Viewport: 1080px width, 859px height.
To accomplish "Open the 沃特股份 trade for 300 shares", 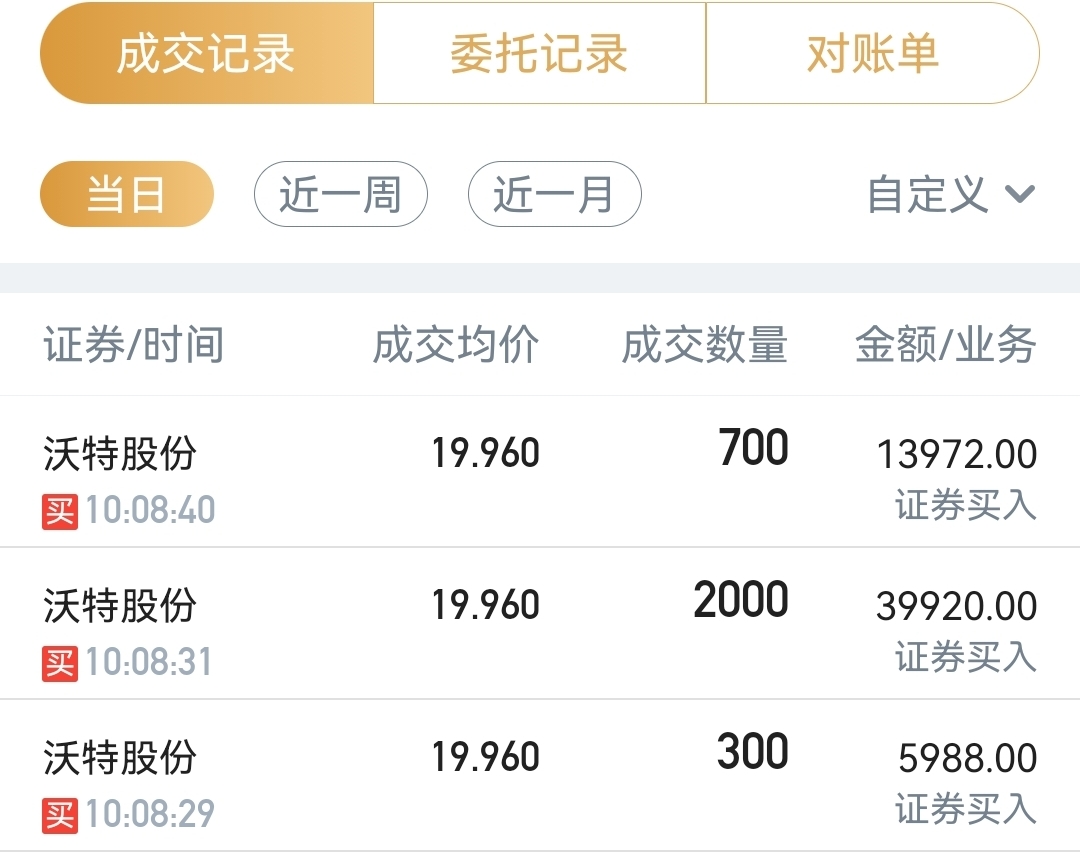I will tap(120, 758).
